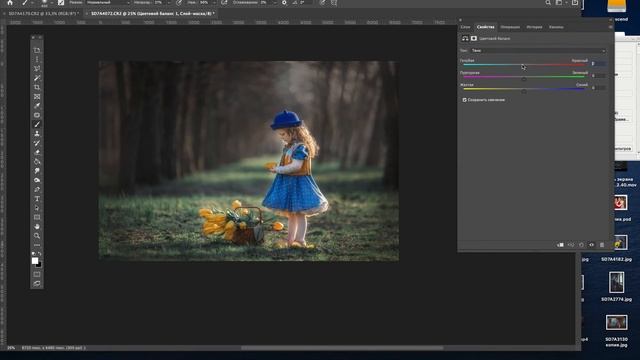The image size is (640, 360).
Task: Select the Rectangle shape tool
Action: [x=37, y=218]
